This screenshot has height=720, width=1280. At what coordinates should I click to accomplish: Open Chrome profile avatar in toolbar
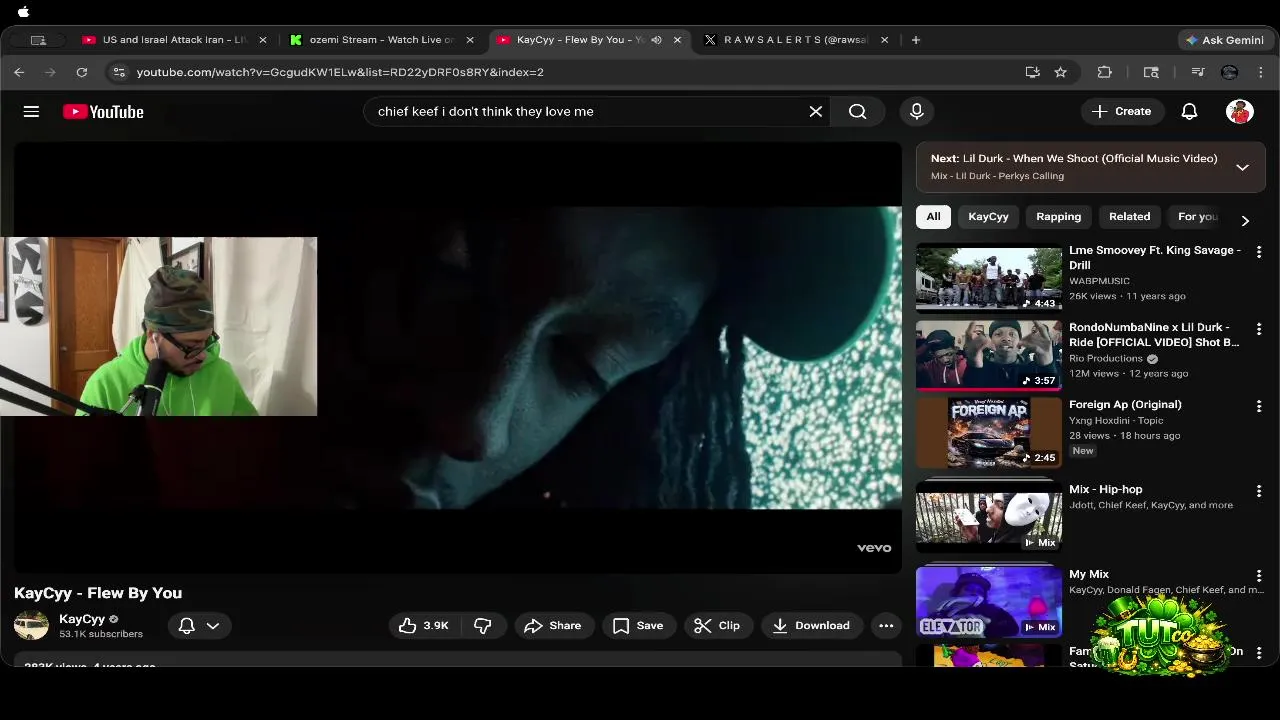[1230, 72]
